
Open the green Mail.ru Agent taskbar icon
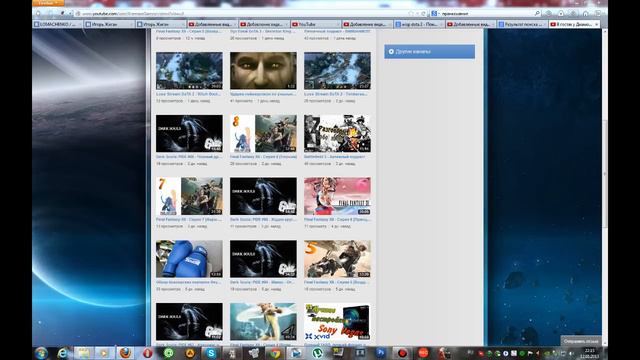pos(169,353)
